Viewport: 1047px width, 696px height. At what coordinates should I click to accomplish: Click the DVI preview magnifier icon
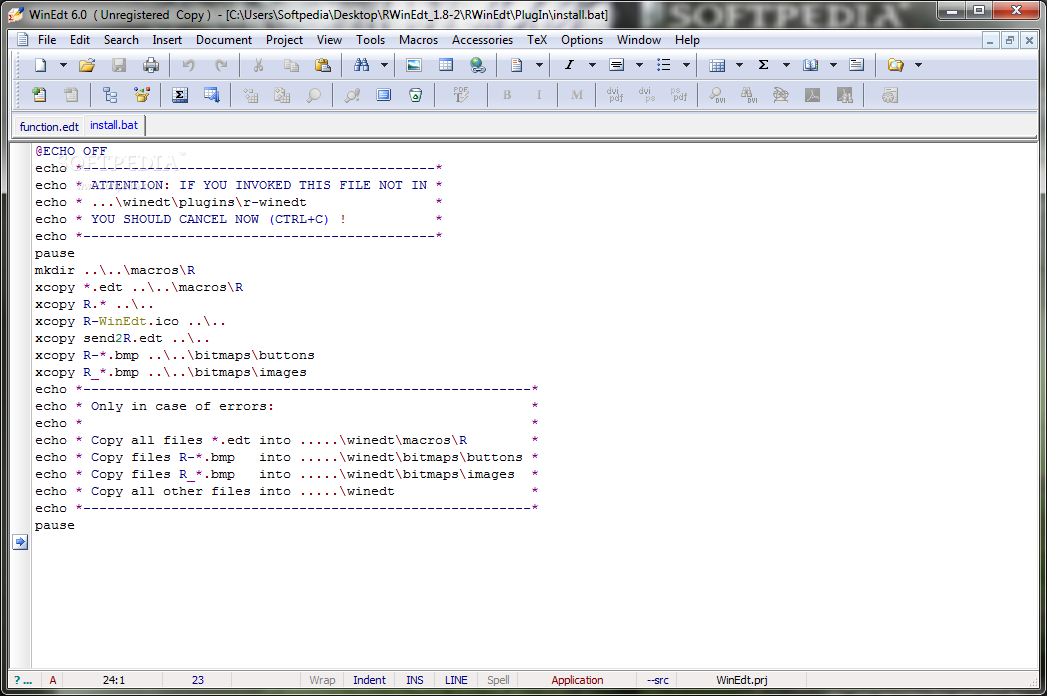pyautogui.click(x=717, y=96)
